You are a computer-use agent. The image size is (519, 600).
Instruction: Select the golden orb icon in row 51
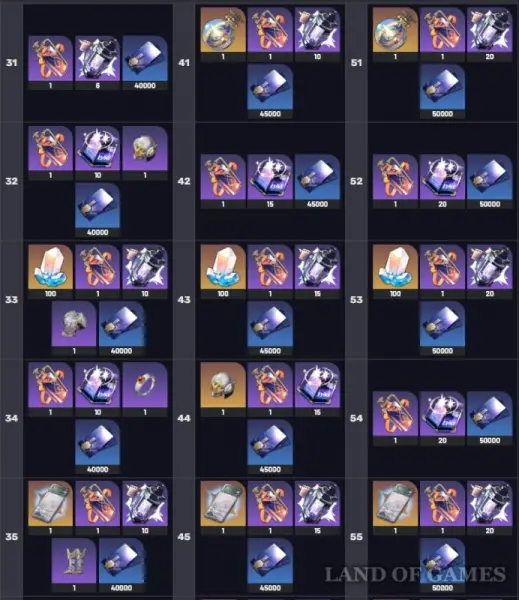coord(395,29)
